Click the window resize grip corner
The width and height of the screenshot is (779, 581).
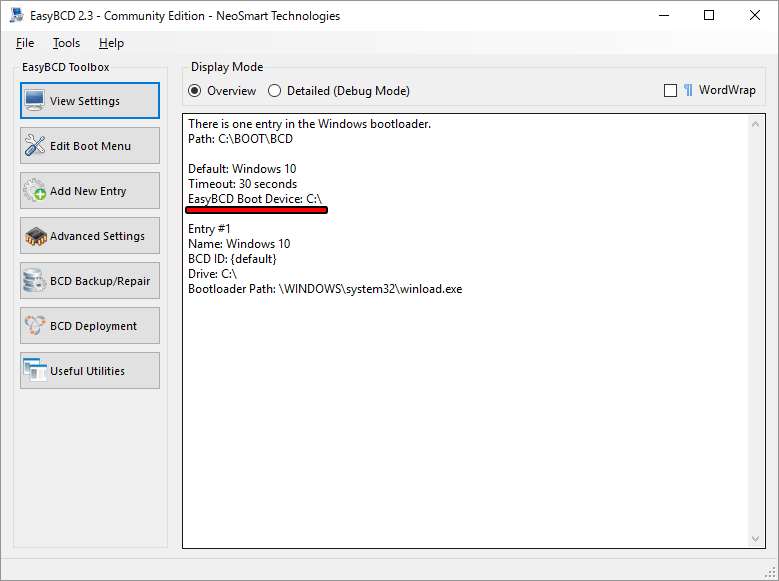[771, 573]
